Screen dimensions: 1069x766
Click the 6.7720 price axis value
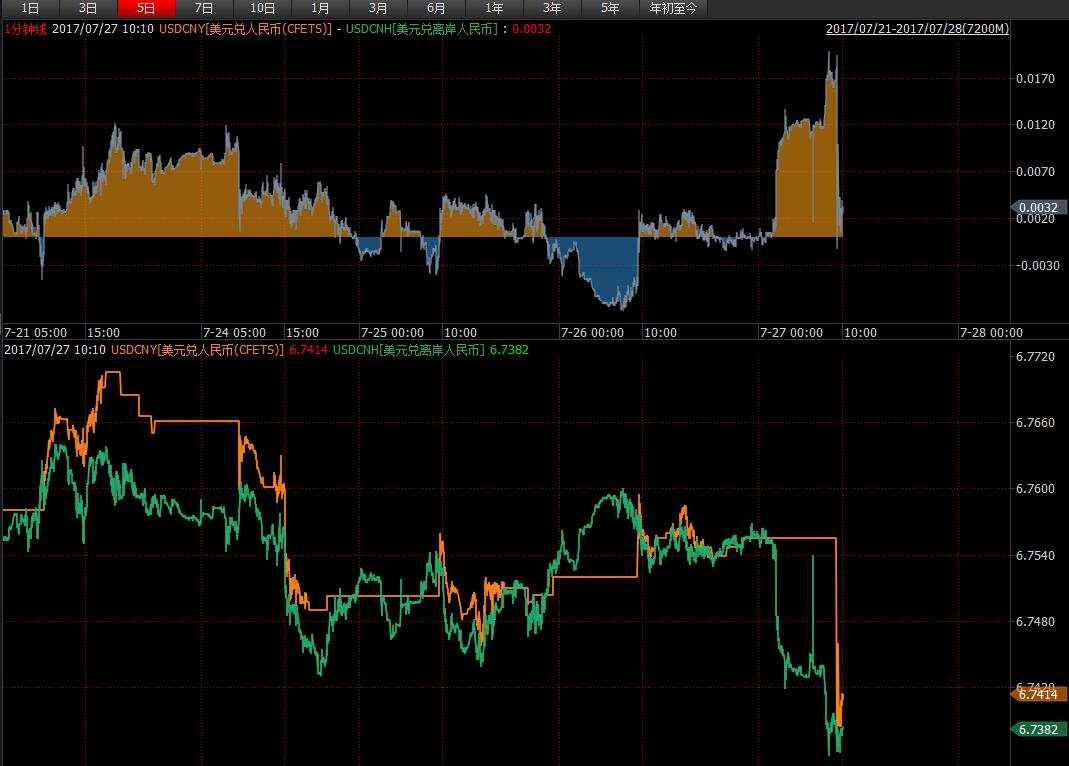(x=1035, y=356)
